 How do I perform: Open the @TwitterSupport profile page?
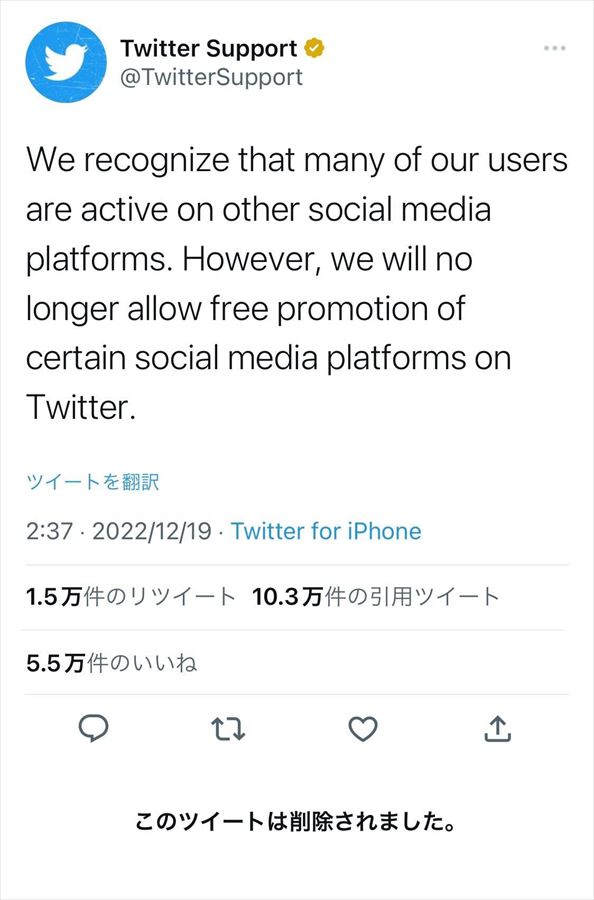(210, 78)
